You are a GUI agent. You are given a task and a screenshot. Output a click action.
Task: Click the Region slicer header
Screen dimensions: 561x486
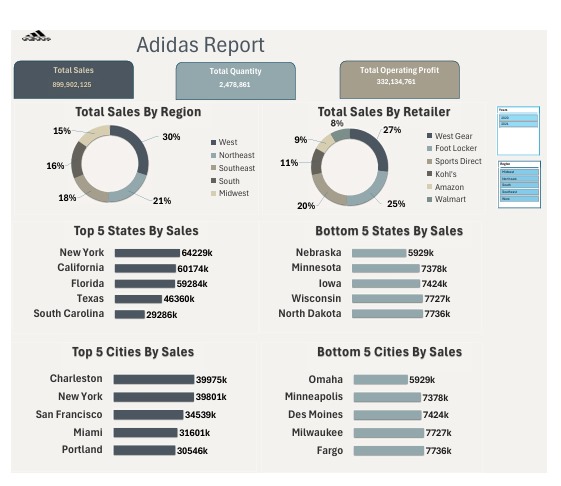505,164
